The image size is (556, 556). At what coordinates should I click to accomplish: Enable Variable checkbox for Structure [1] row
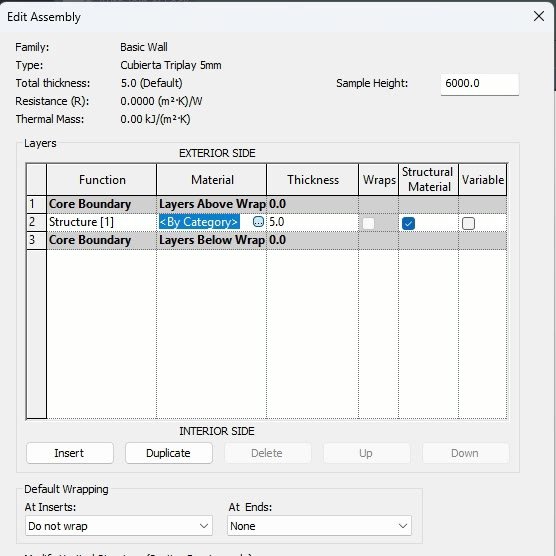click(468, 223)
